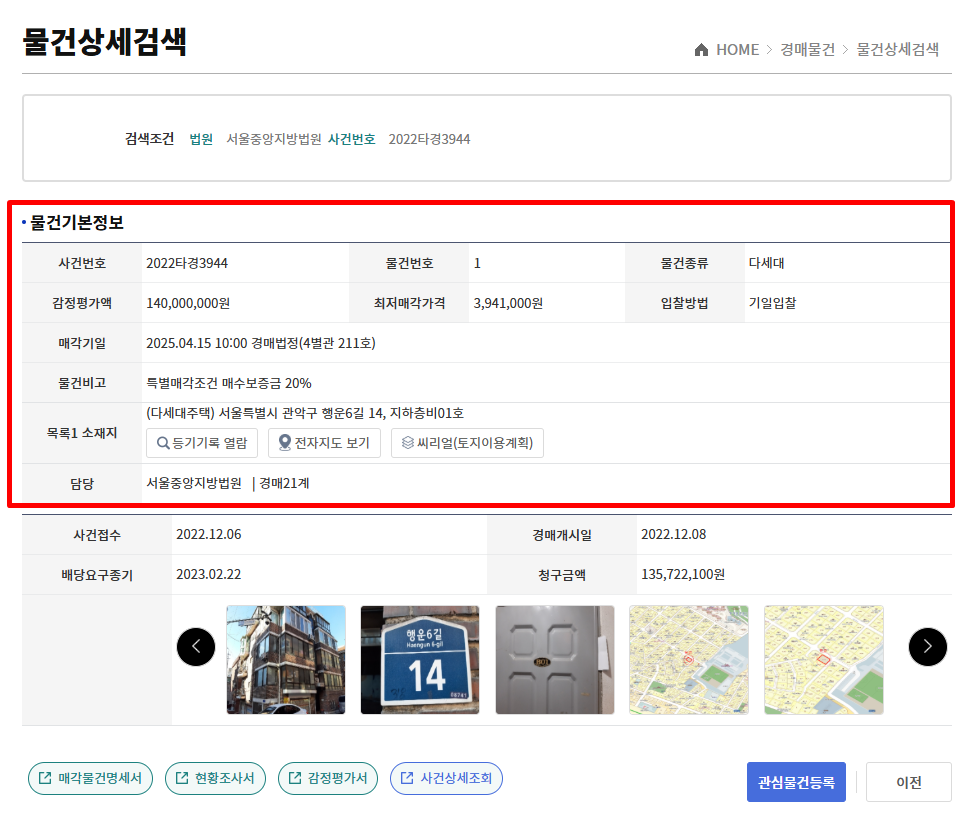Open 등기기록 열람 for the property
The image size is (973, 822).
pyautogui.click(x=201, y=442)
